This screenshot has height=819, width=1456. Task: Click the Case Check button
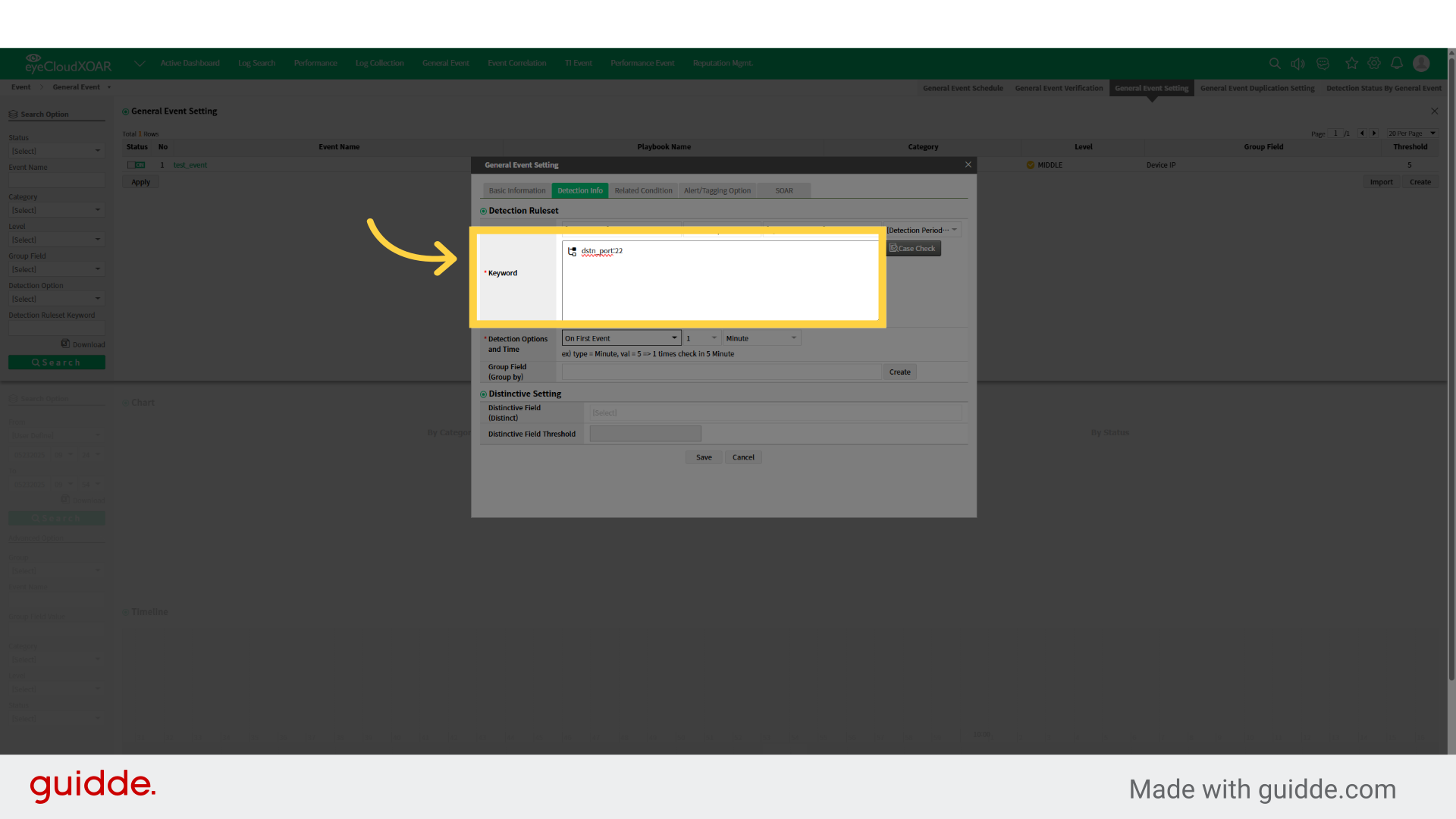[912, 248]
